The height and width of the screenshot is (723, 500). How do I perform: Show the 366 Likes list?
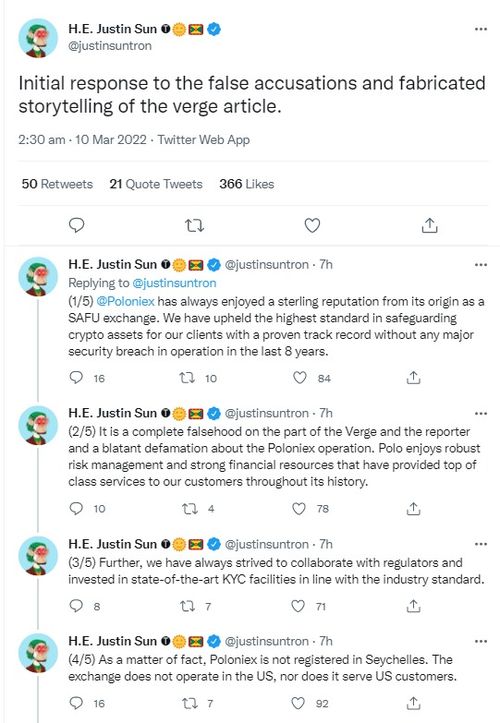click(247, 184)
